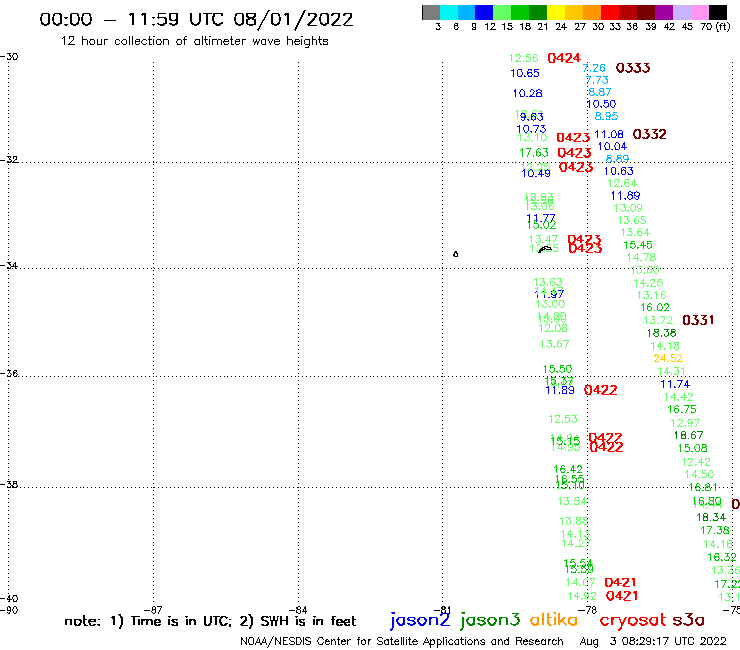
Task: Click the 15.45 wave height value
Action: click(638, 245)
